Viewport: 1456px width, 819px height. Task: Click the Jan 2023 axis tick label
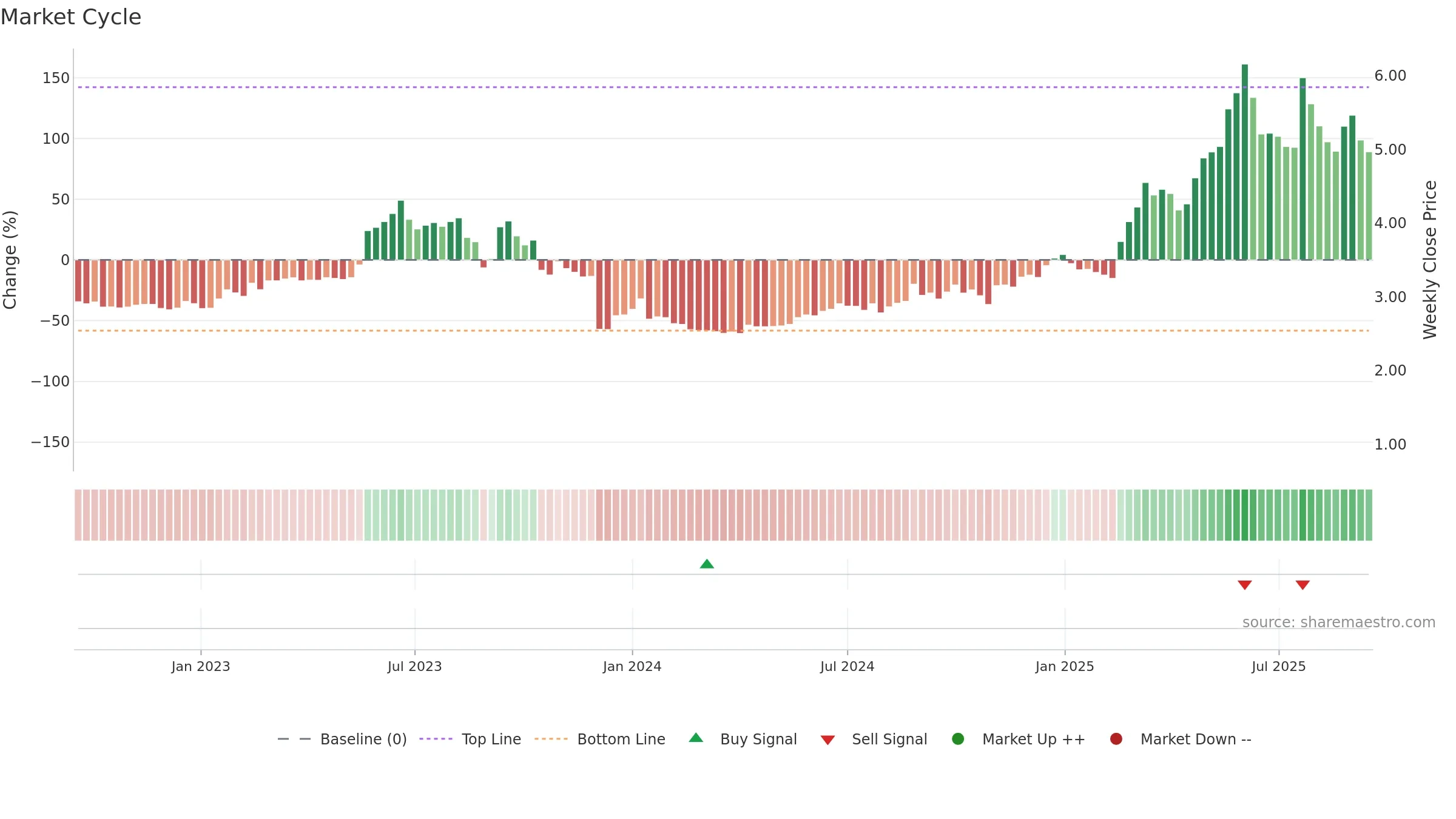(x=201, y=666)
